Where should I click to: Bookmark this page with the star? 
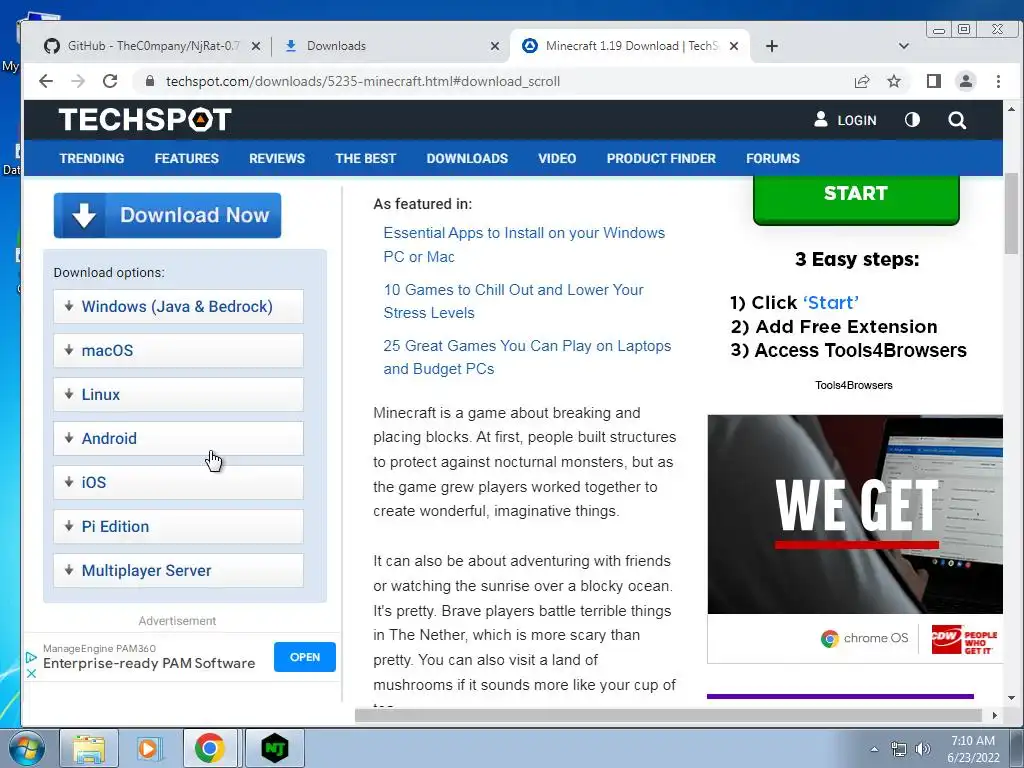pos(894,81)
